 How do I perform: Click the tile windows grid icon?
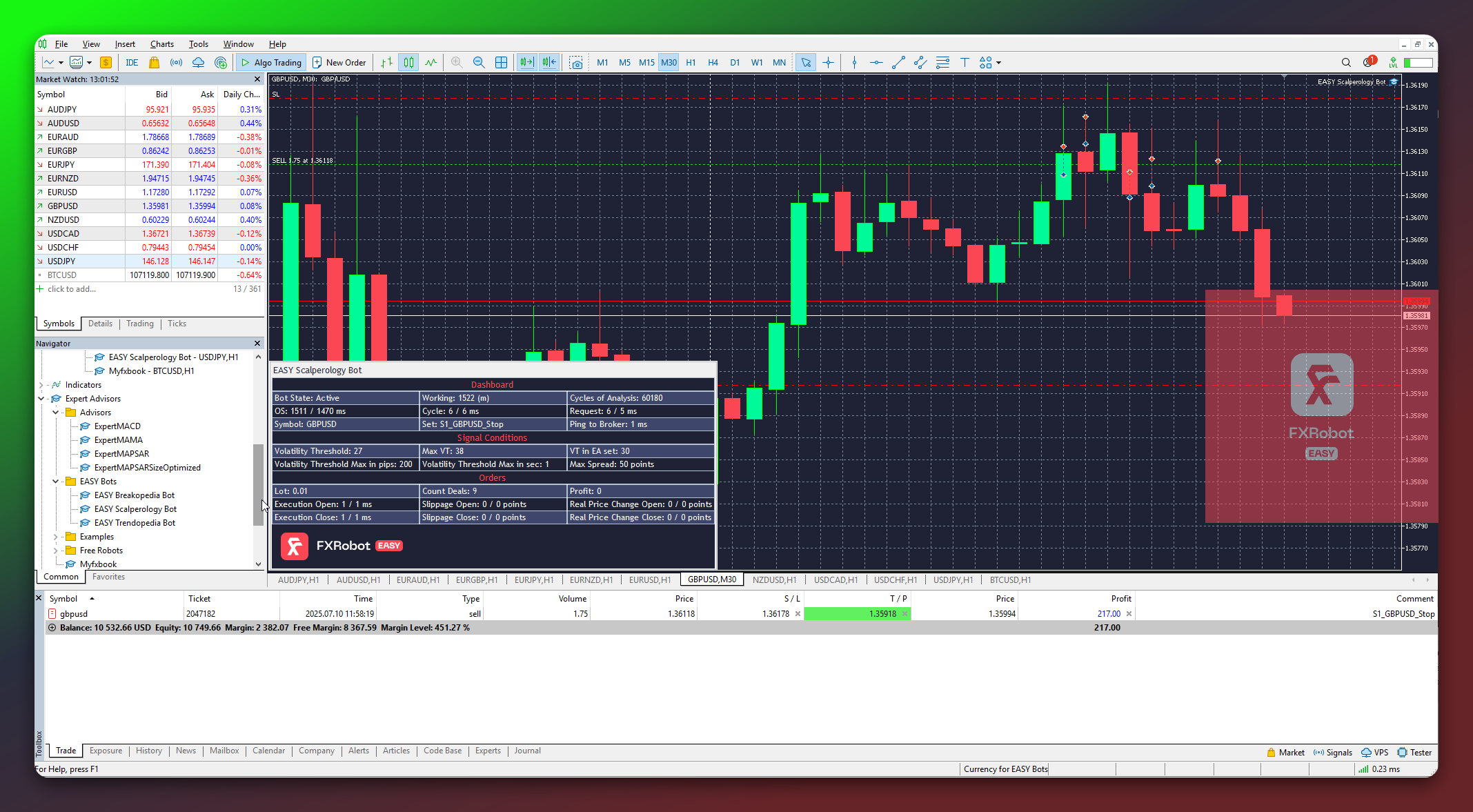coord(502,63)
